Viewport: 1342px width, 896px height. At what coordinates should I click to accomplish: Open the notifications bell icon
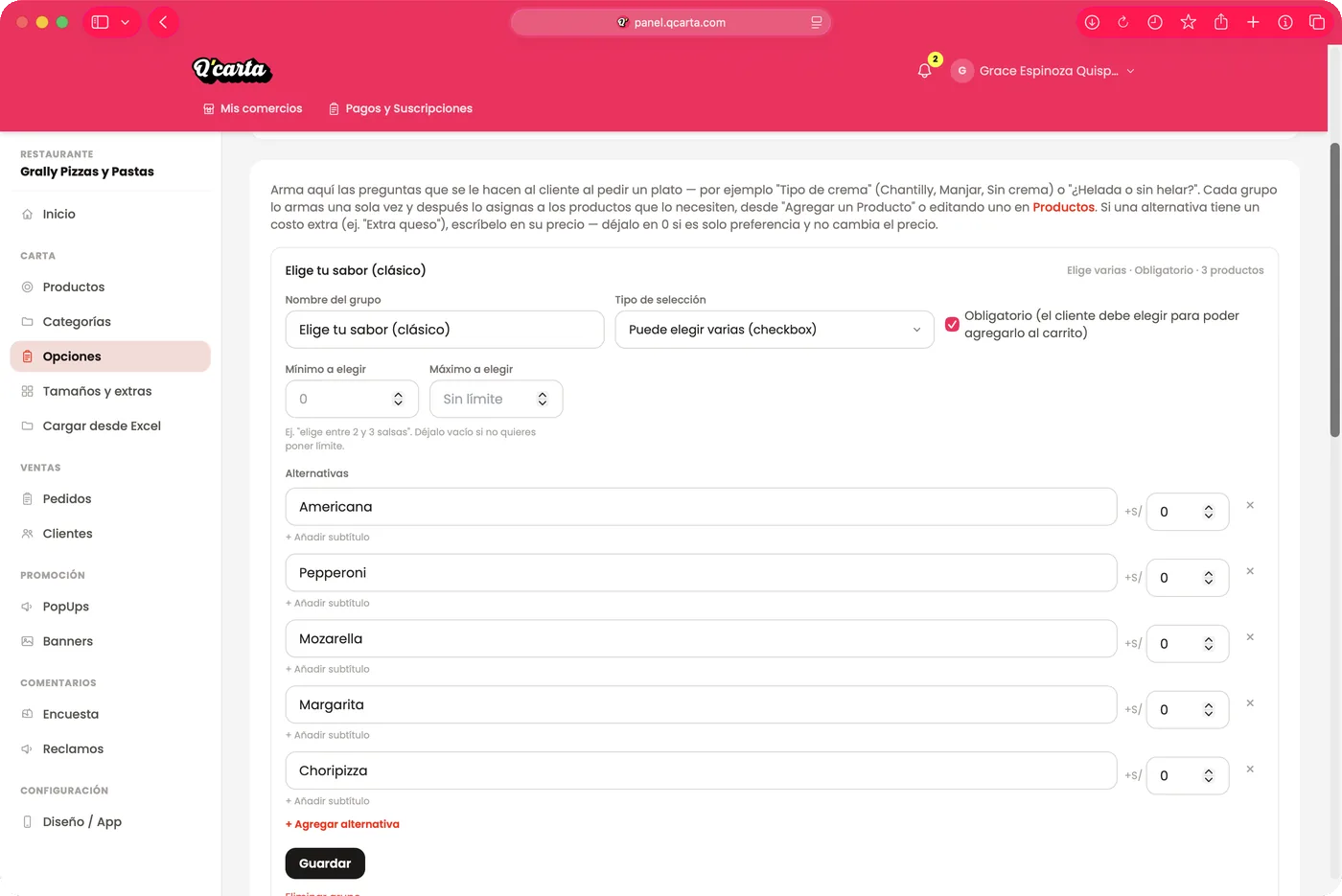[924, 71]
